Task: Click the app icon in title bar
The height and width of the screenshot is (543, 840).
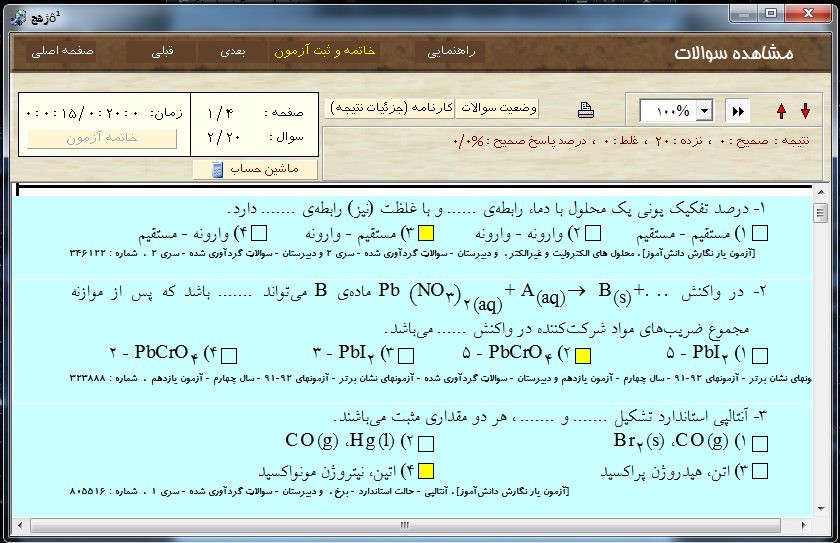Action: (19, 18)
